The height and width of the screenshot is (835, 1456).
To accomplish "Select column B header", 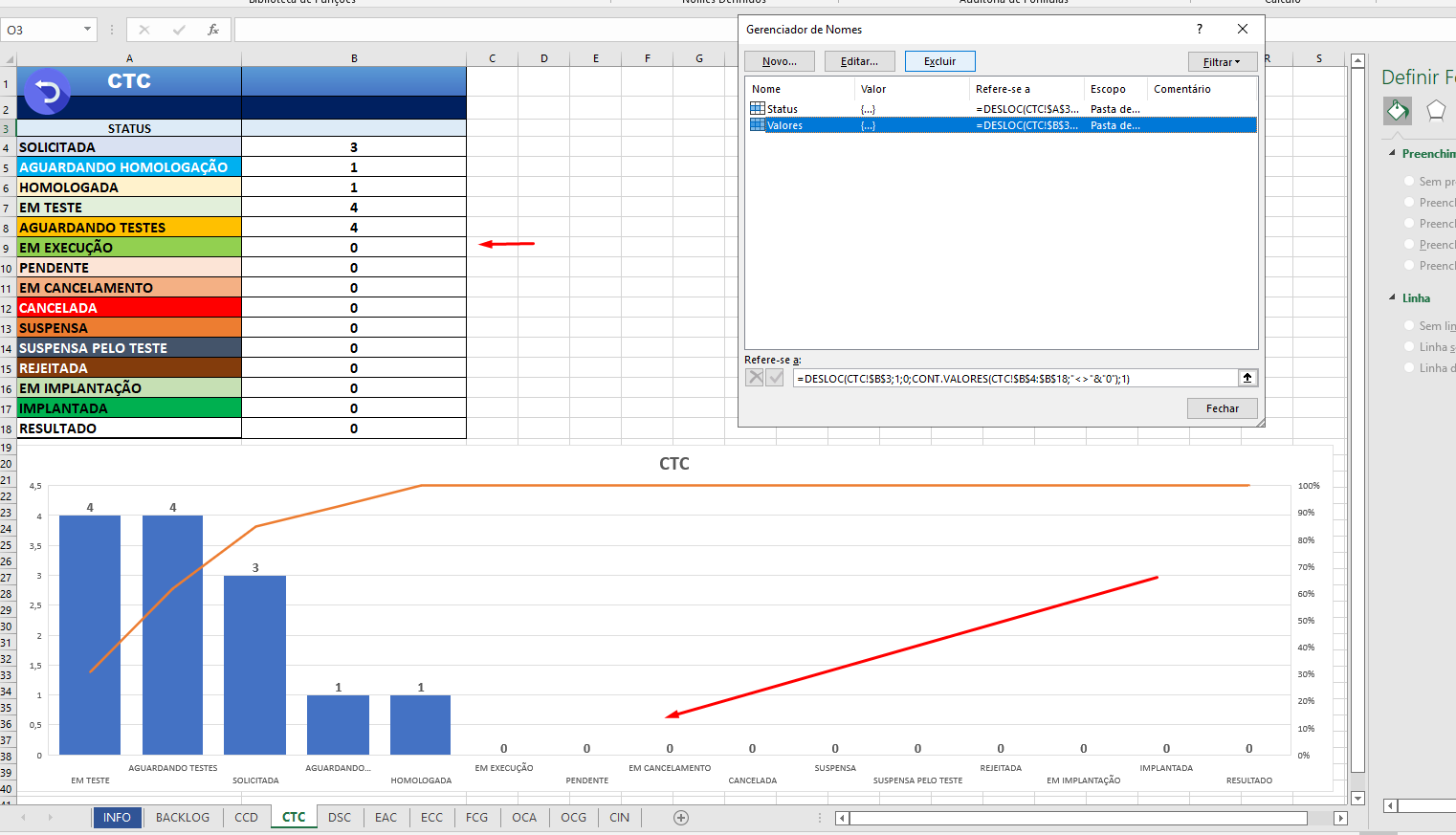I will [x=354, y=58].
